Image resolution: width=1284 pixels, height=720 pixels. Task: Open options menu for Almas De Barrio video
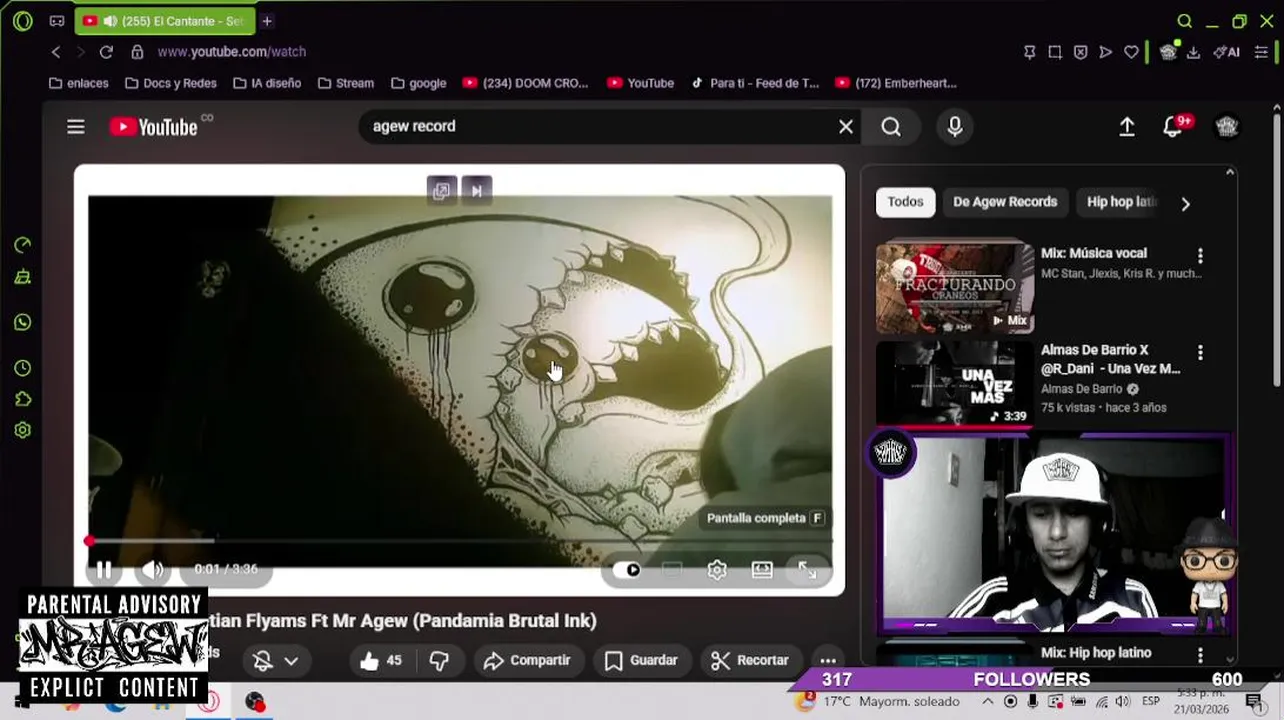click(1200, 353)
